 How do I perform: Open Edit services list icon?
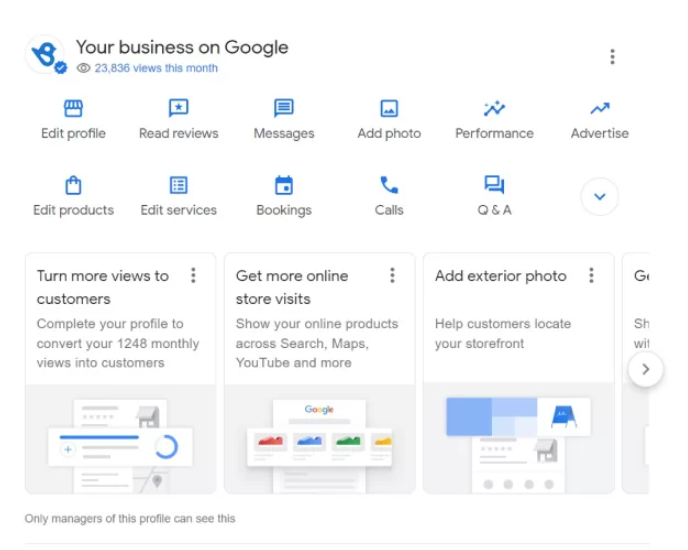point(179,185)
